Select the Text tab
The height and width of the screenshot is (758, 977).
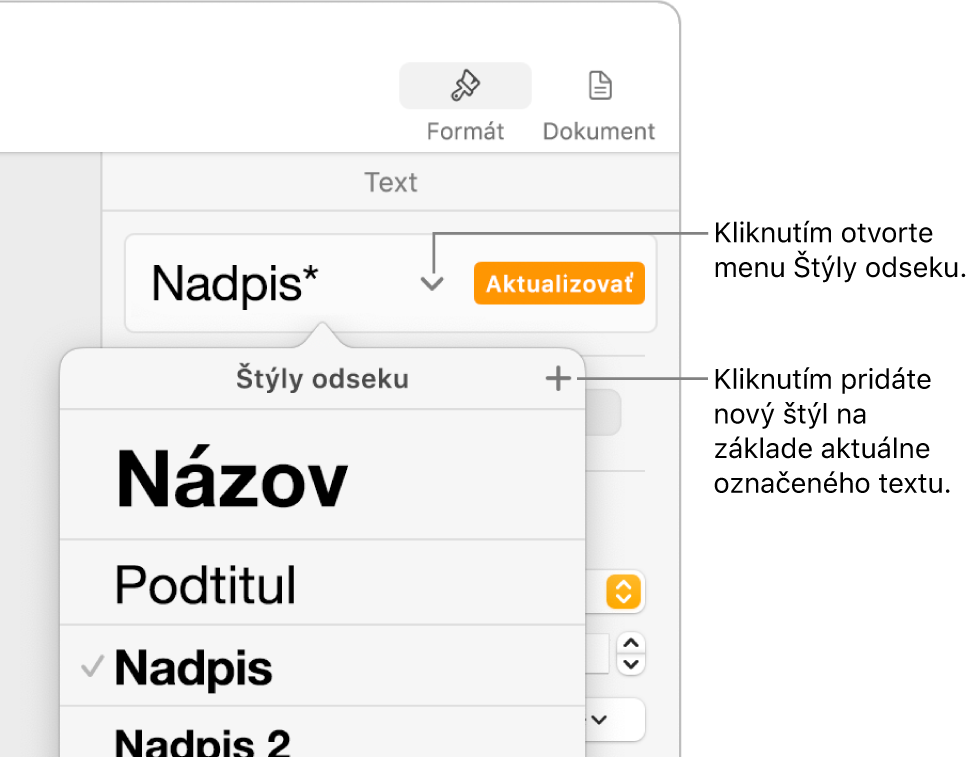[391, 182]
